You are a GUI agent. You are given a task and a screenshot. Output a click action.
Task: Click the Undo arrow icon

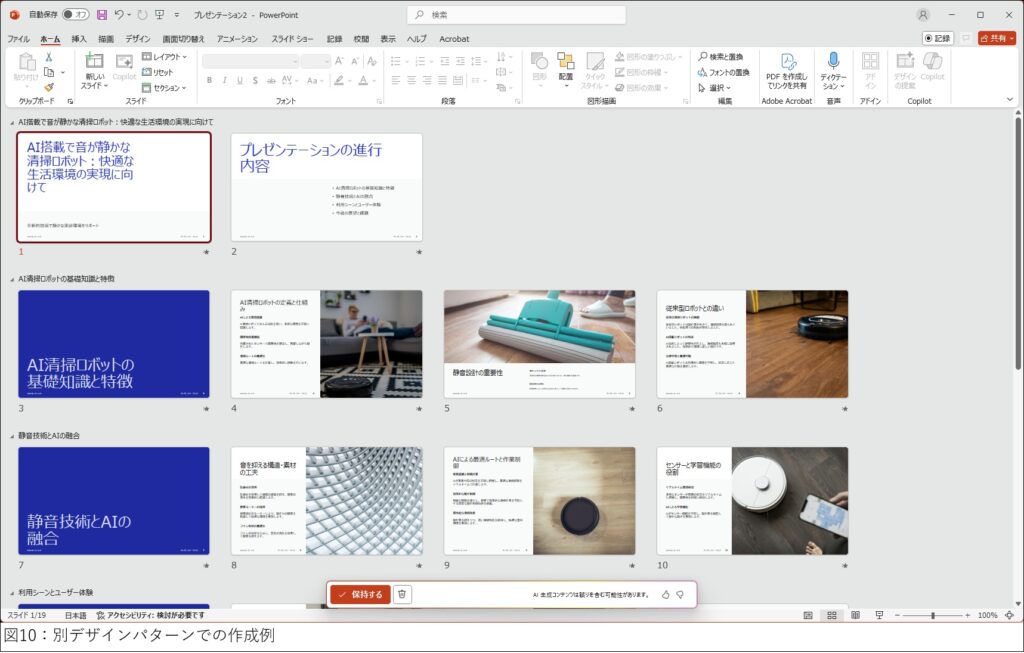[x=119, y=15]
